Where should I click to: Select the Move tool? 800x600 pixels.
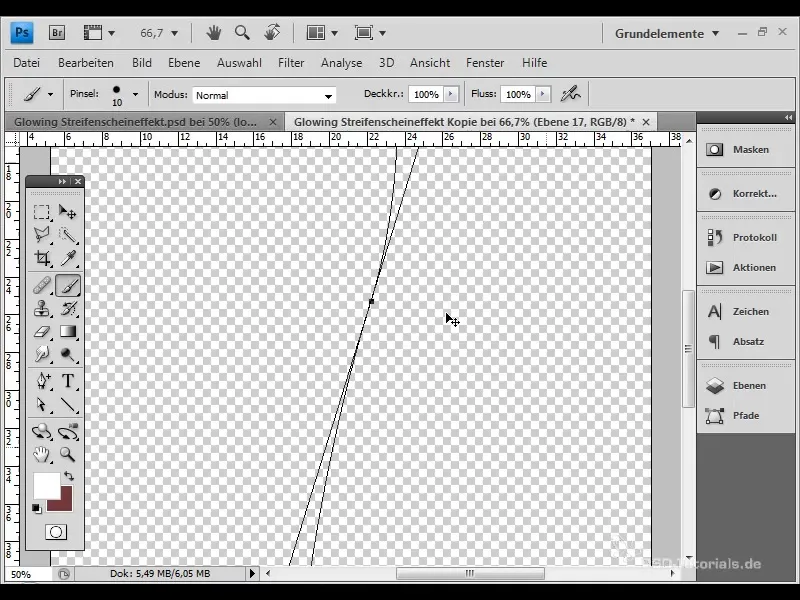point(68,212)
